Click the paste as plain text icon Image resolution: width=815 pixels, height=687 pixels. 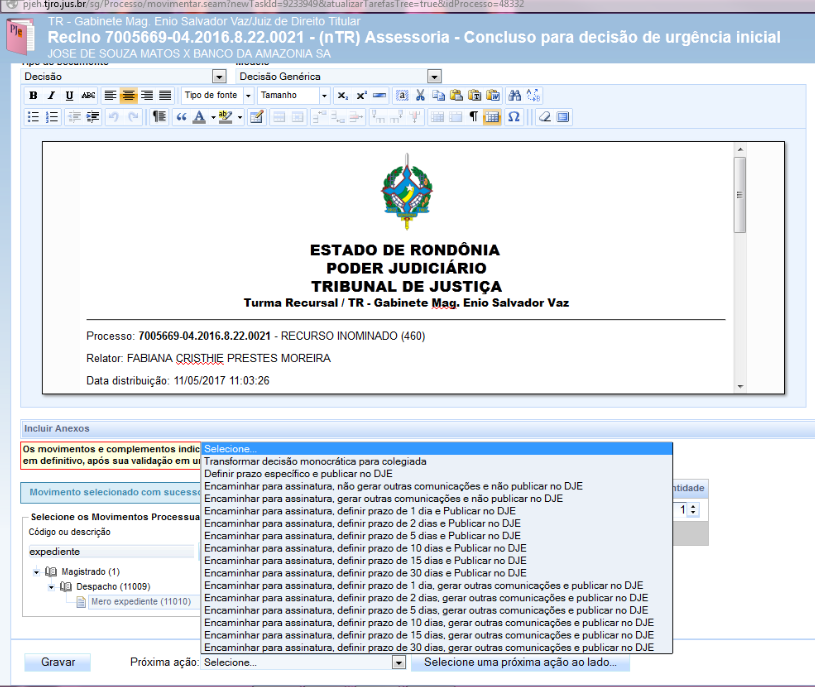475,95
